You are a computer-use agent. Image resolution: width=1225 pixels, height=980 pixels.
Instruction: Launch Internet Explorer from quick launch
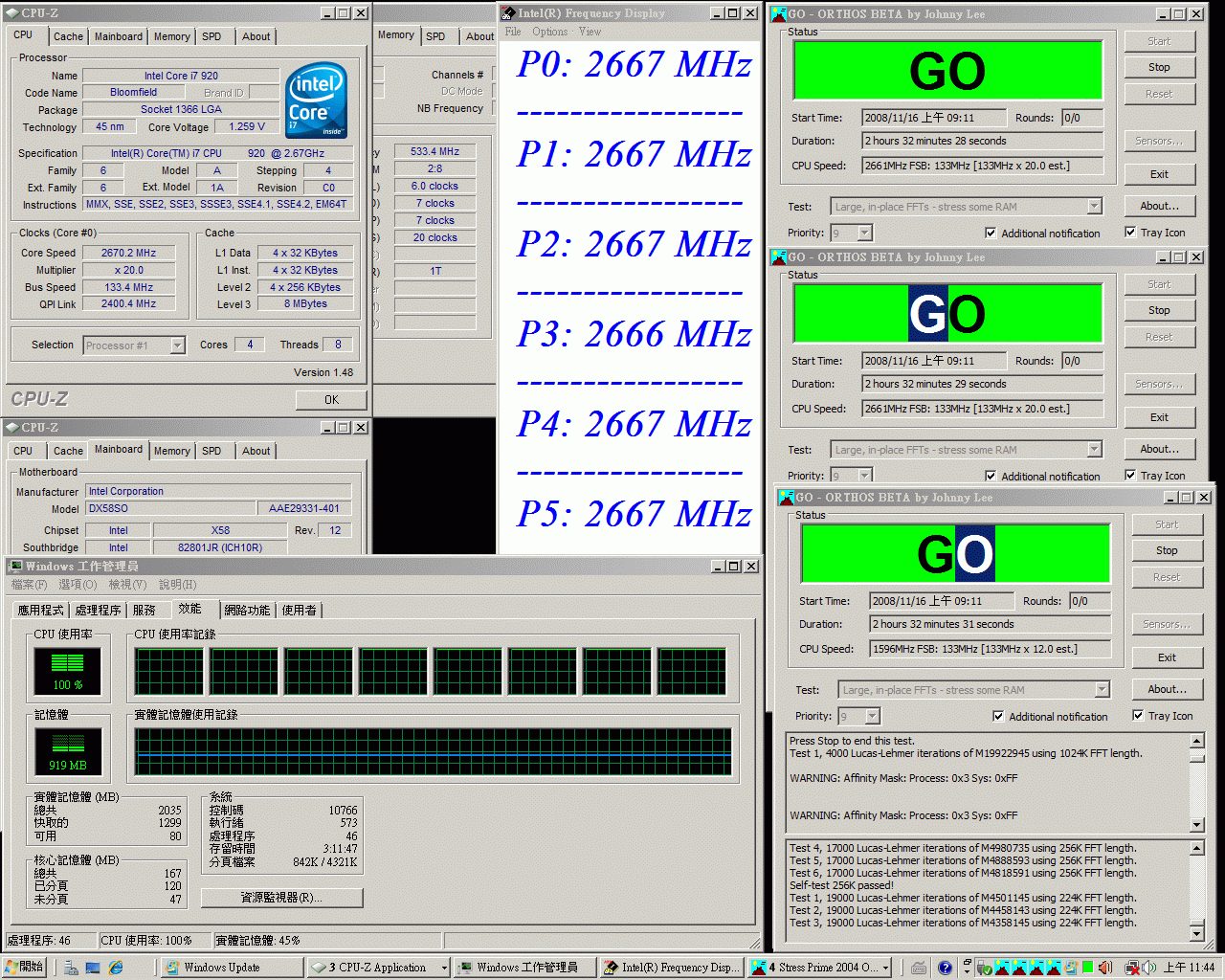[116, 968]
